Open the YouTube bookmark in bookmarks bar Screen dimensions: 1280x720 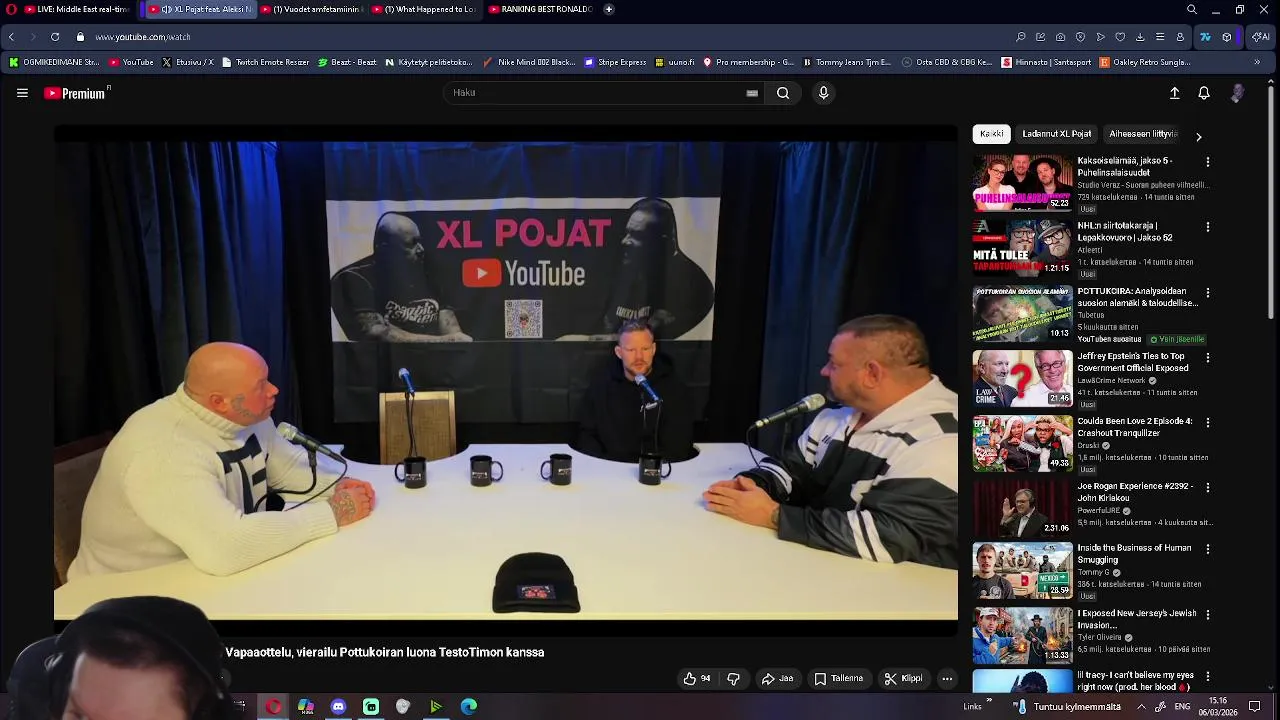[x=131, y=62]
